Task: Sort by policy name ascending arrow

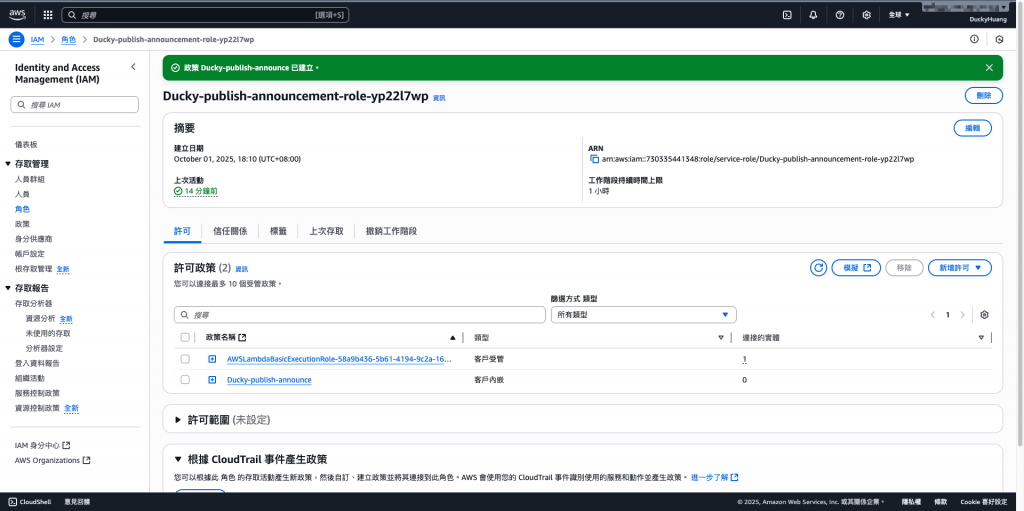Action: pos(453,338)
